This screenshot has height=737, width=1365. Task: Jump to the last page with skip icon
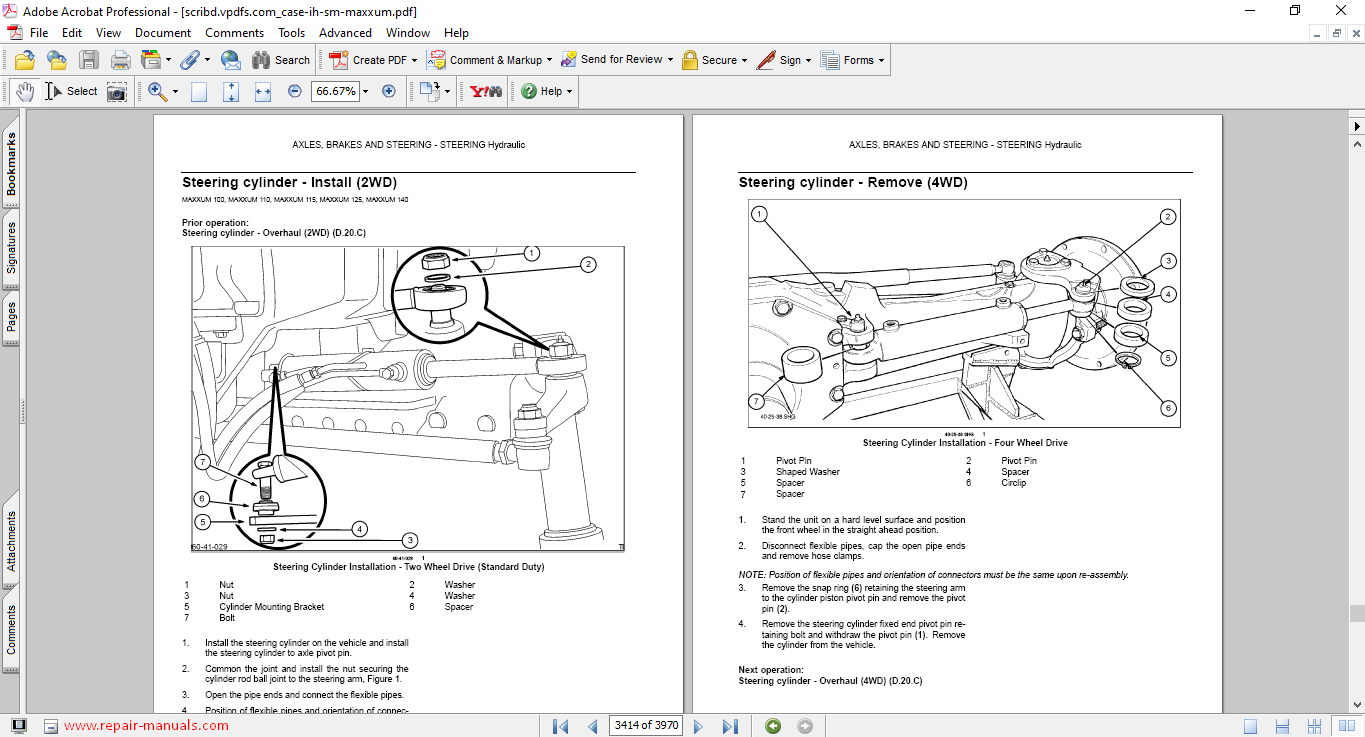[730, 726]
